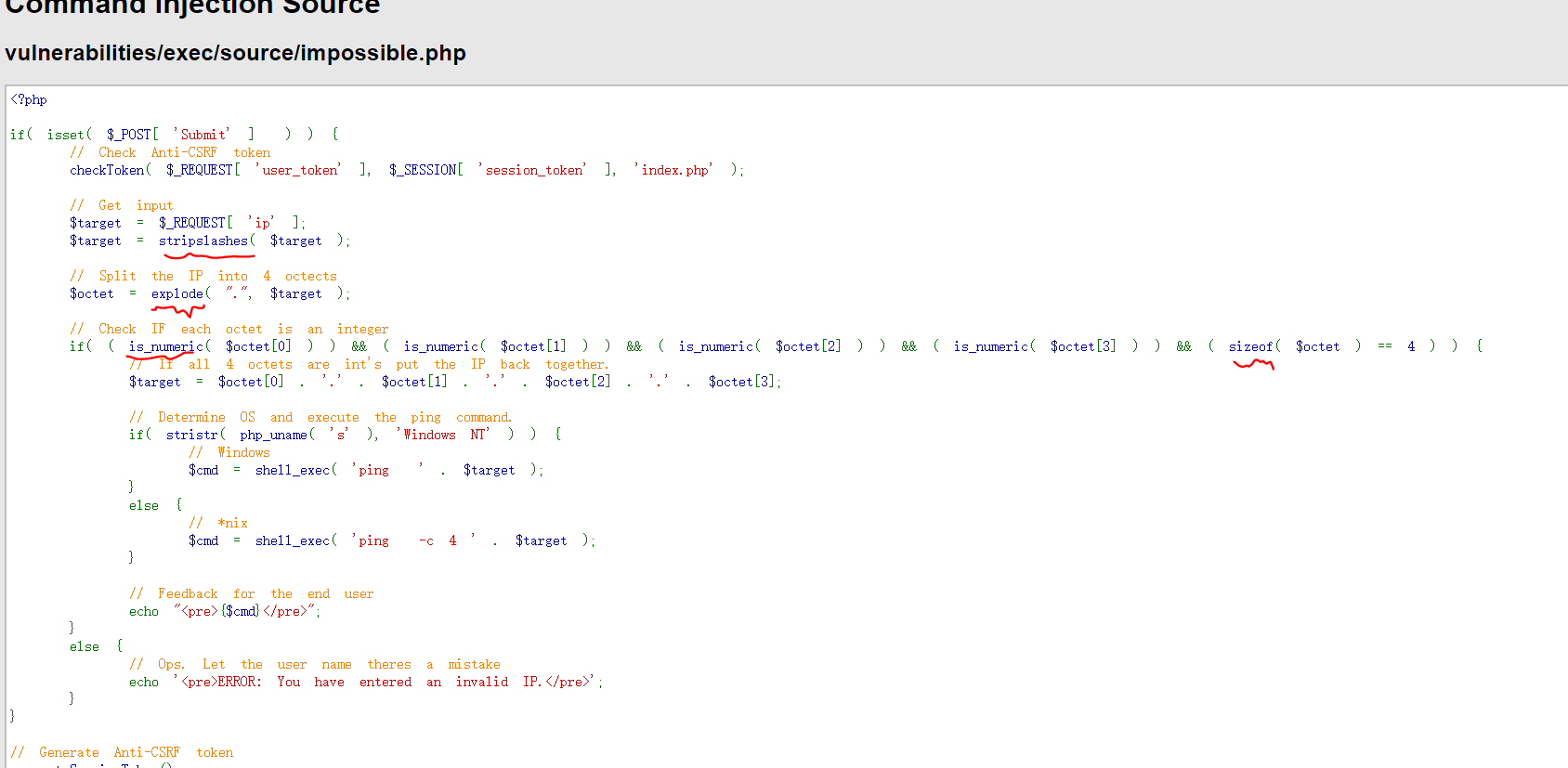
Task: Click the 'user_token' string
Action: [x=299, y=170]
